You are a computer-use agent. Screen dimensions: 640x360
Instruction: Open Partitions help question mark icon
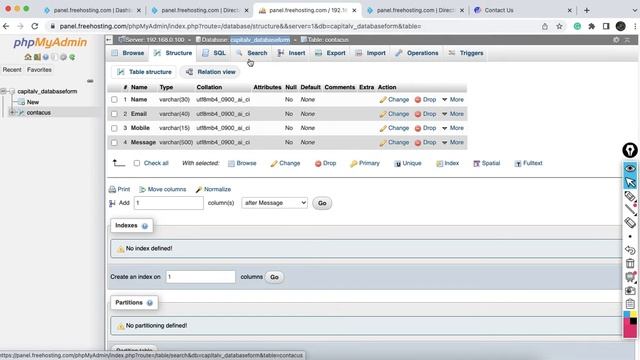pyautogui.click(x=150, y=303)
